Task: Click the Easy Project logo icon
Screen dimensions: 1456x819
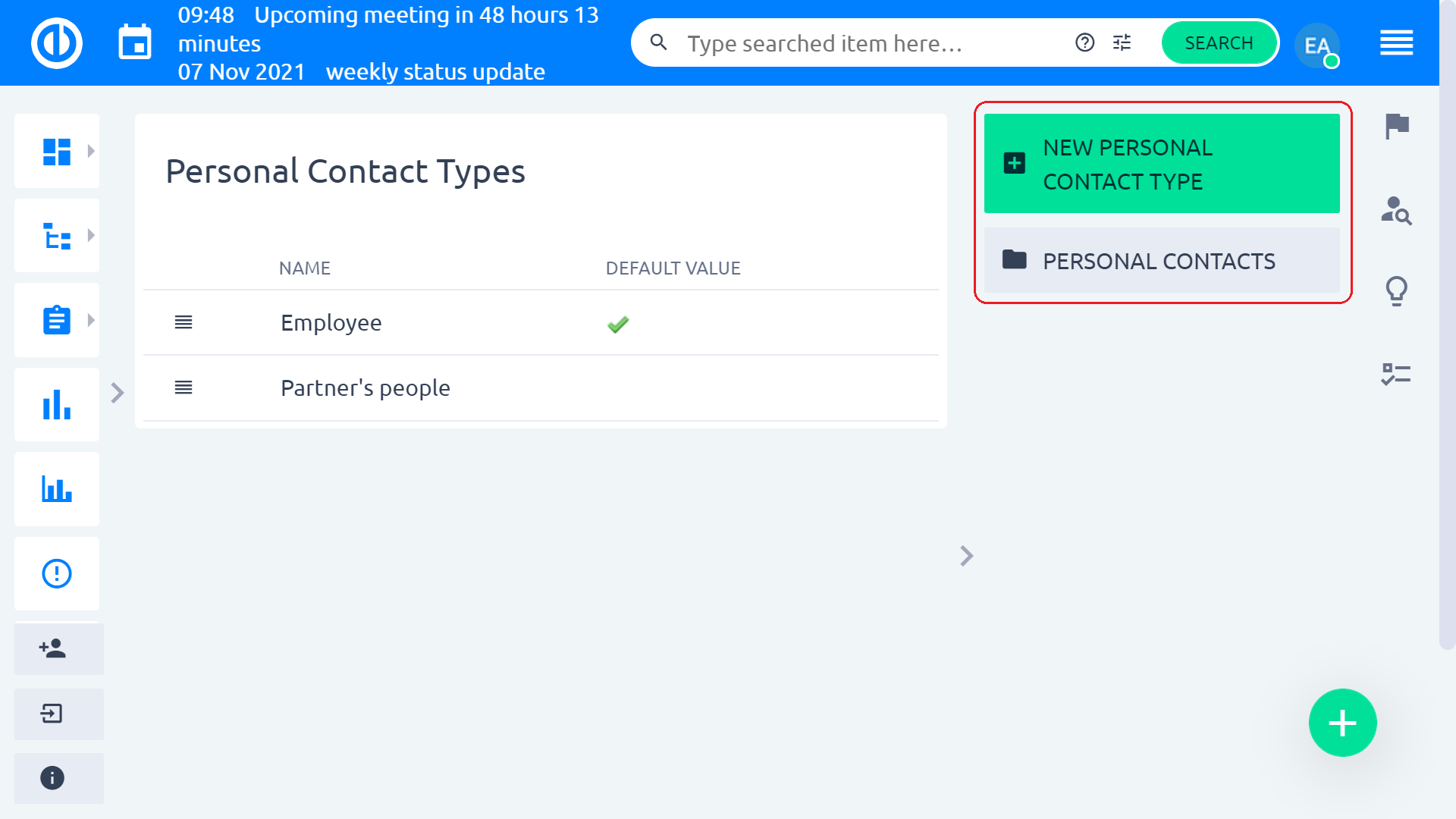Action: pyautogui.click(x=57, y=42)
